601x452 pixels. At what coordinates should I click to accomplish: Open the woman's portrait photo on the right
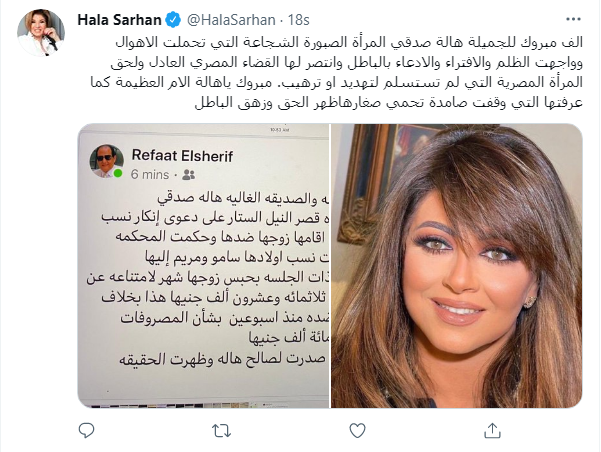pos(456,266)
